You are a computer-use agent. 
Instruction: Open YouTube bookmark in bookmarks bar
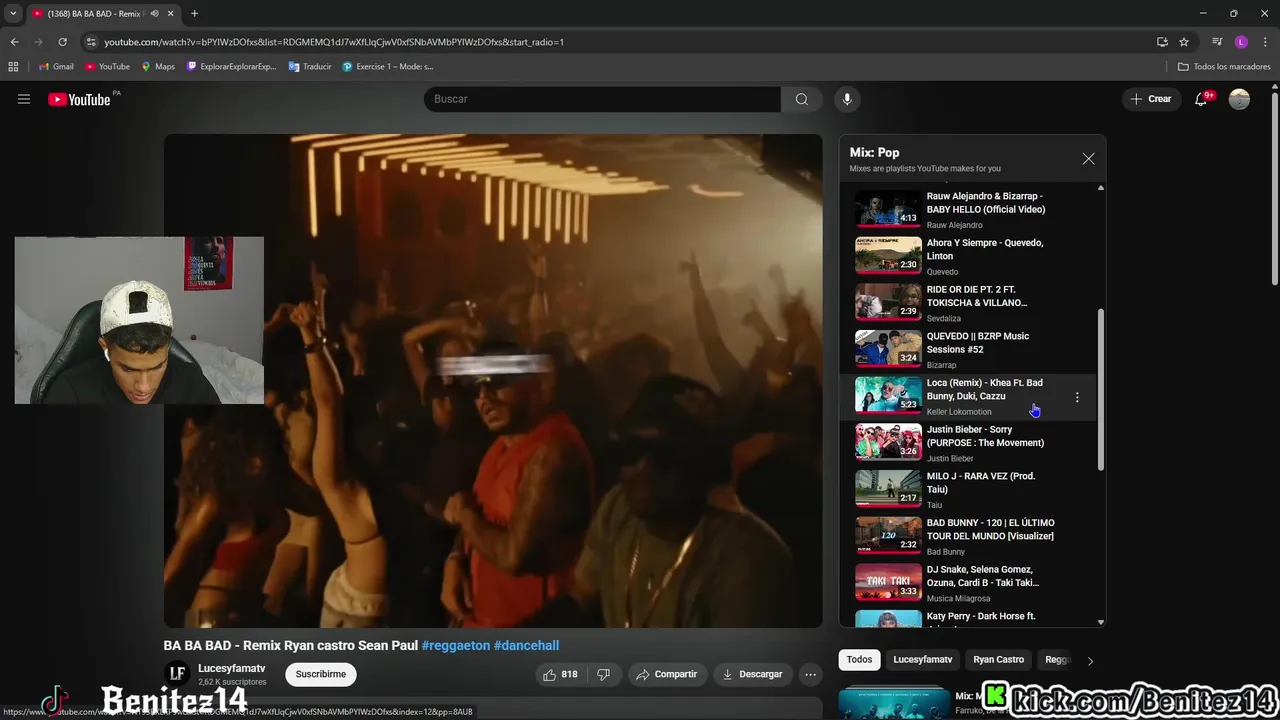(107, 67)
